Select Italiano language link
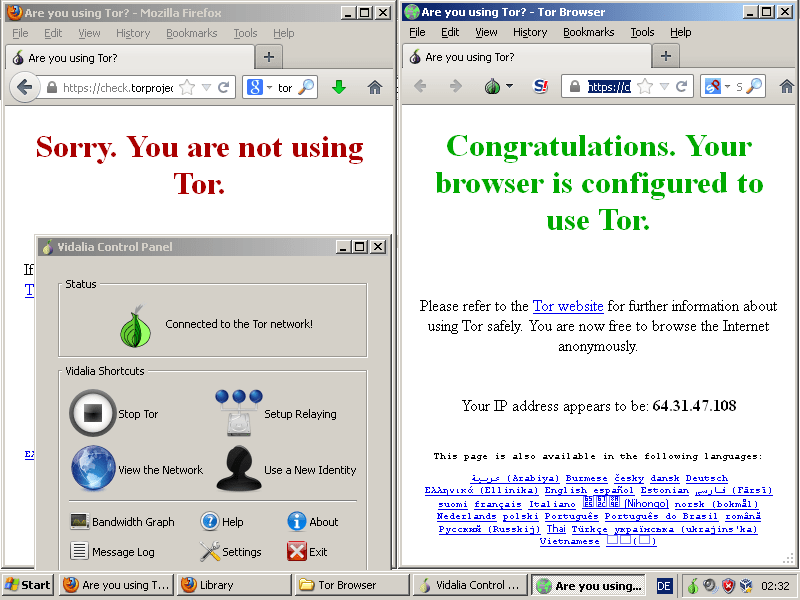800x600 pixels. (x=552, y=504)
